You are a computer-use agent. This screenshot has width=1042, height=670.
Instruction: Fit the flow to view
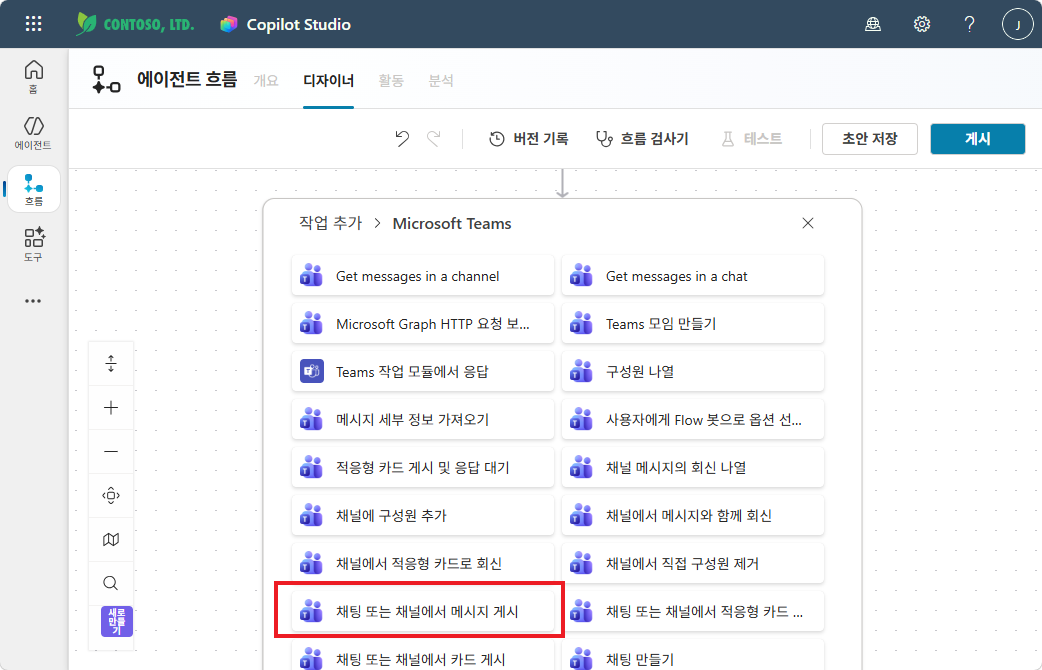111,495
